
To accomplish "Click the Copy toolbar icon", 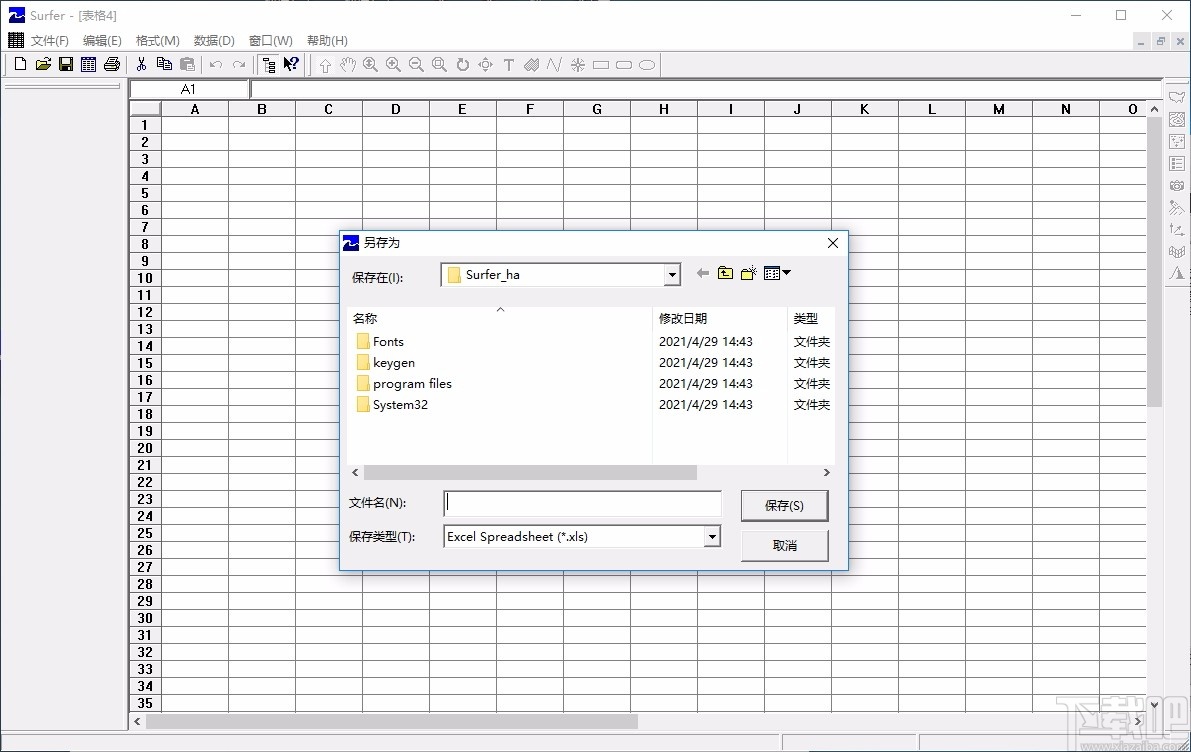I will (164, 65).
